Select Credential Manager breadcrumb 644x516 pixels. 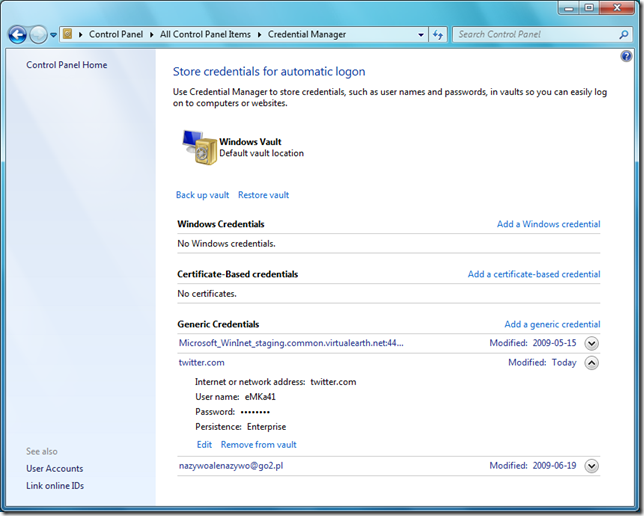point(307,35)
